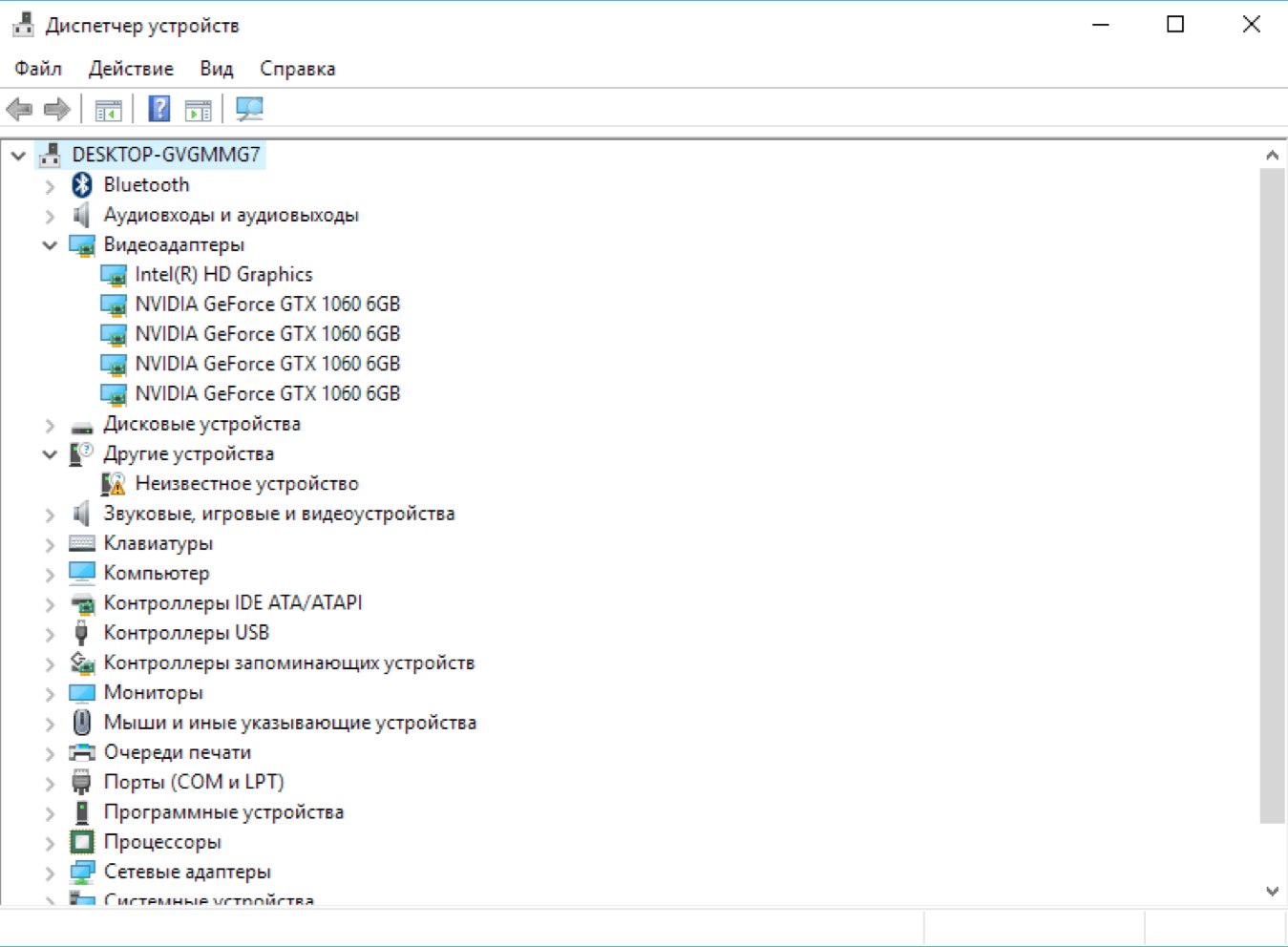Collapse the Другие устройства category
Screen dimensions: 1288x947
[50, 454]
